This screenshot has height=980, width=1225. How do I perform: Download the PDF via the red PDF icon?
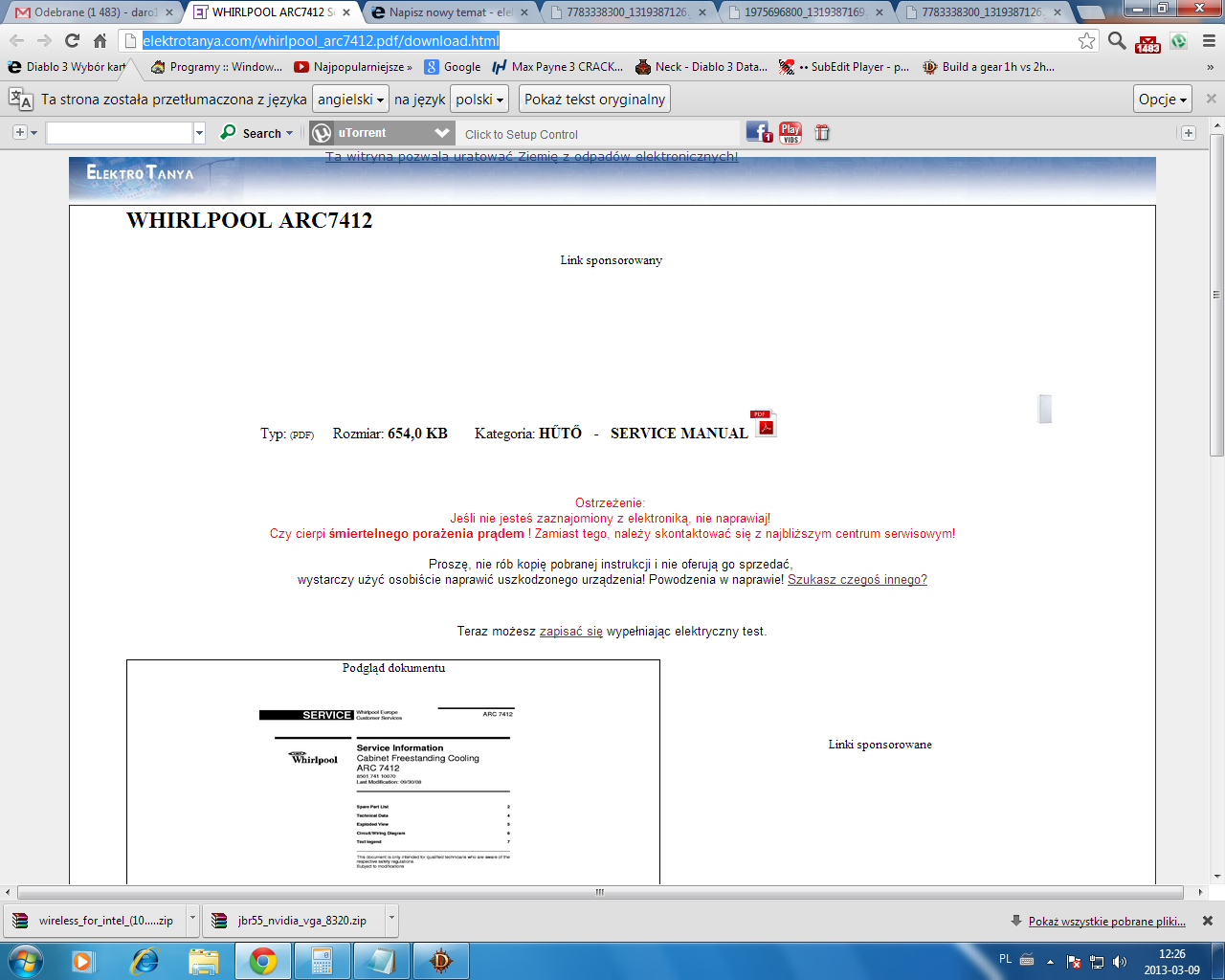coord(764,423)
